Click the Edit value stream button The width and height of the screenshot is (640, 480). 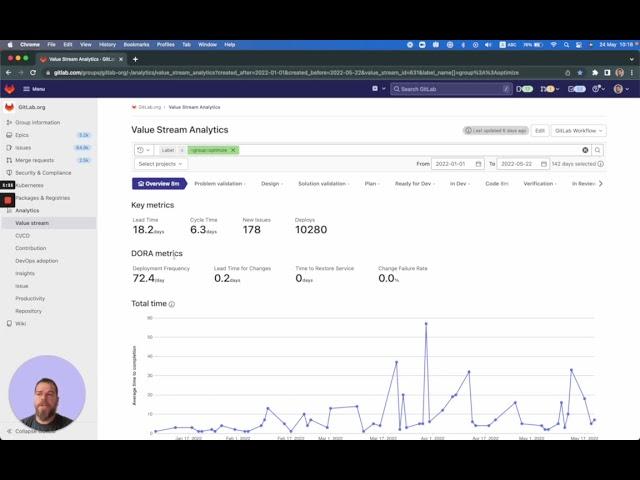pyautogui.click(x=540, y=131)
